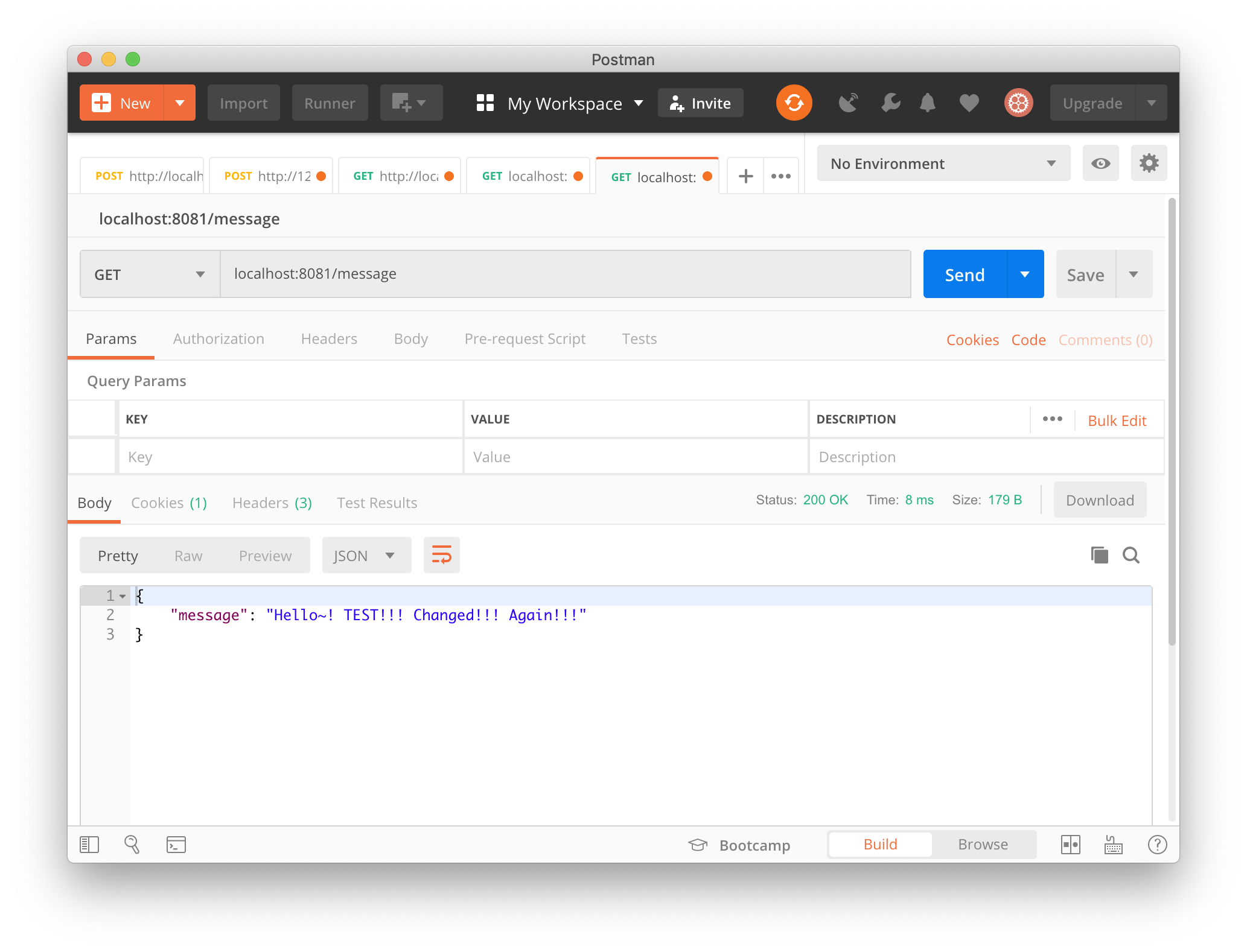
Task: Click the request URL input field
Action: pos(565,274)
